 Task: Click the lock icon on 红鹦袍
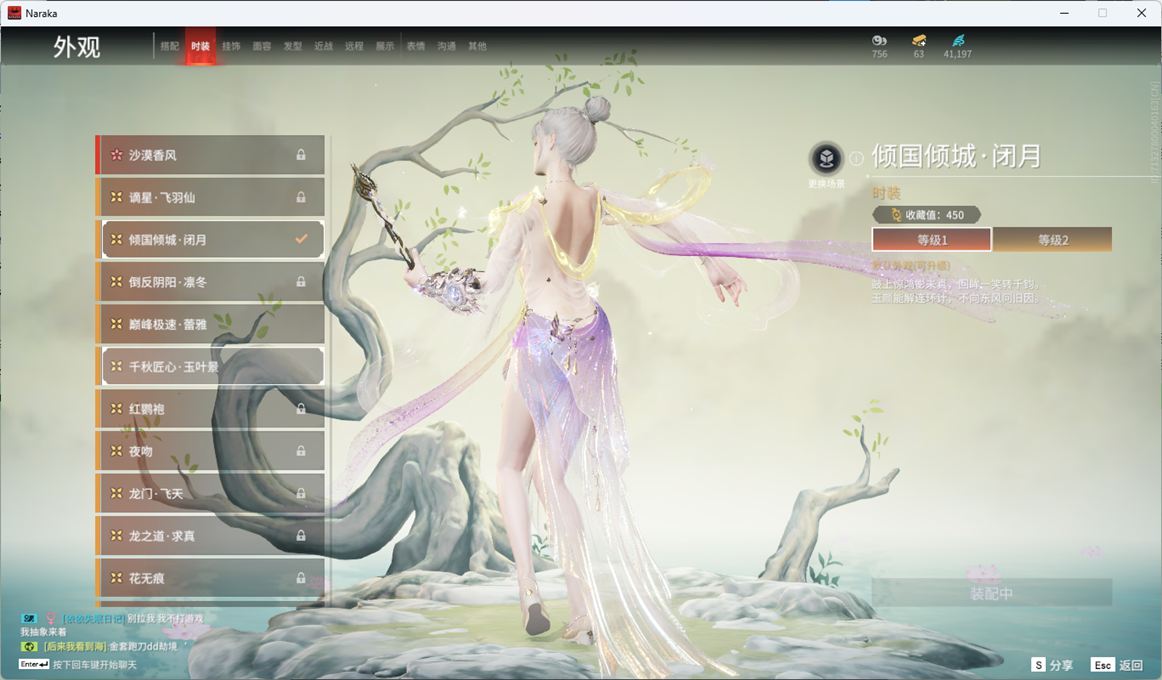coord(301,408)
